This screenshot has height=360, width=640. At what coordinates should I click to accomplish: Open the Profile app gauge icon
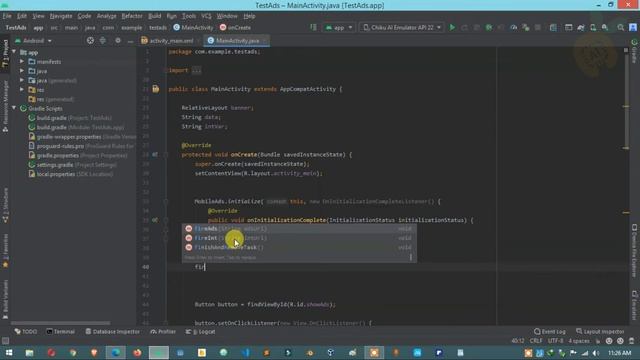513,27
